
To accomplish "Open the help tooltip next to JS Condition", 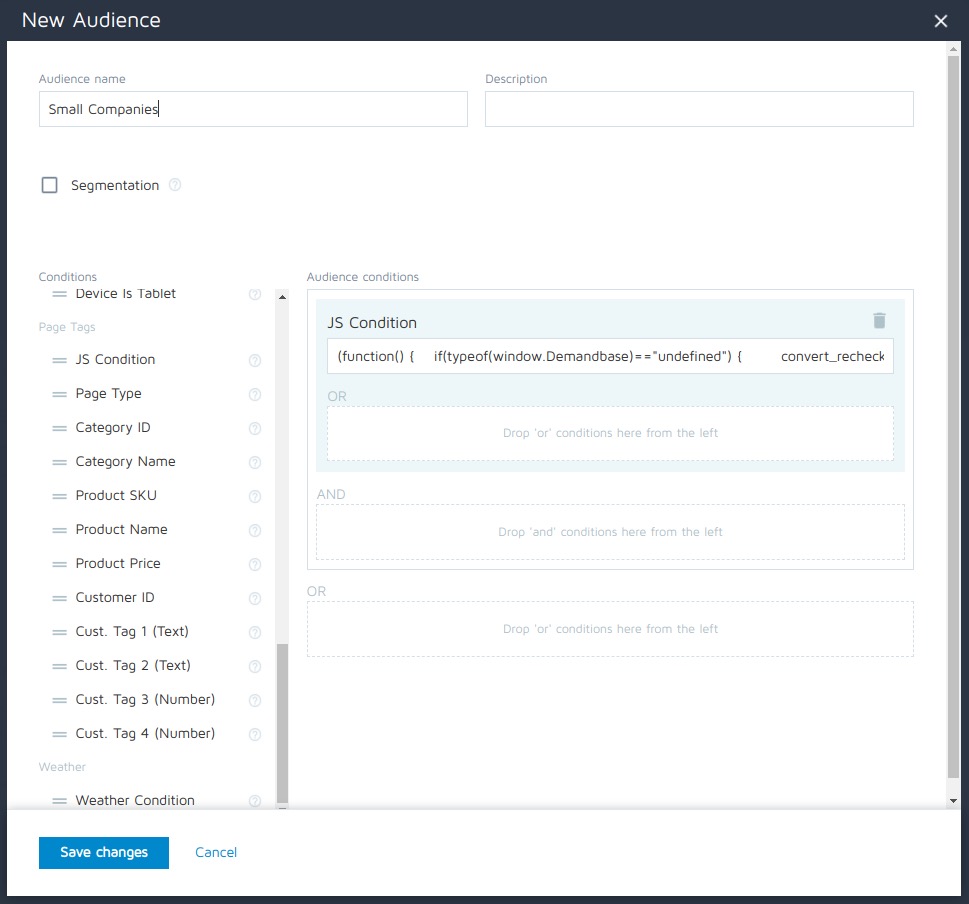I will [255, 359].
